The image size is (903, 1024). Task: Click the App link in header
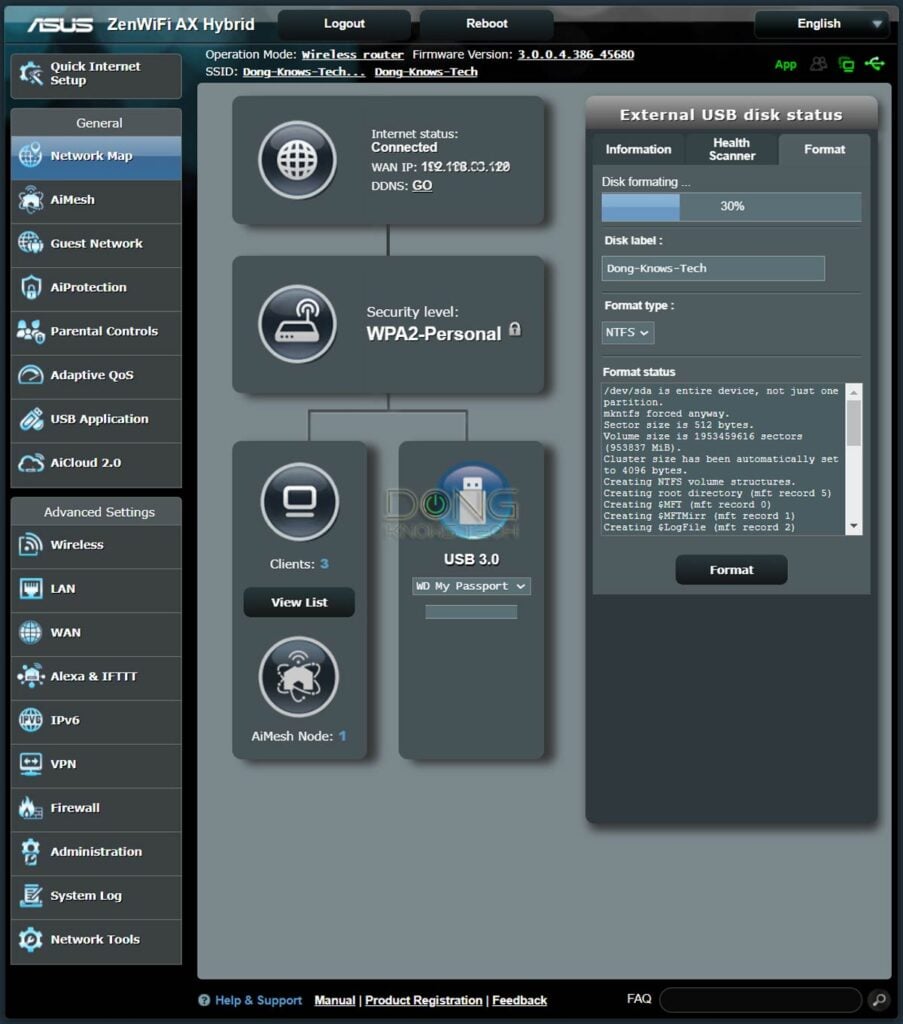pyautogui.click(x=785, y=64)
